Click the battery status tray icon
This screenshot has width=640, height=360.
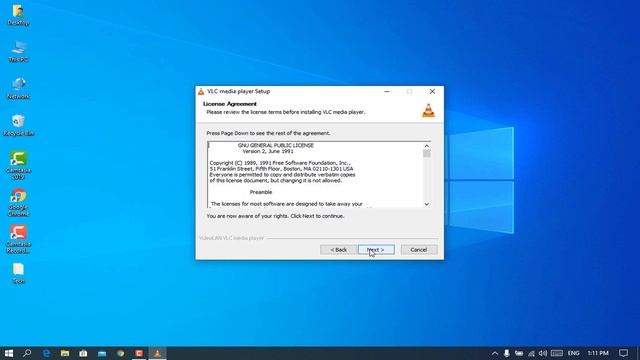519,353
